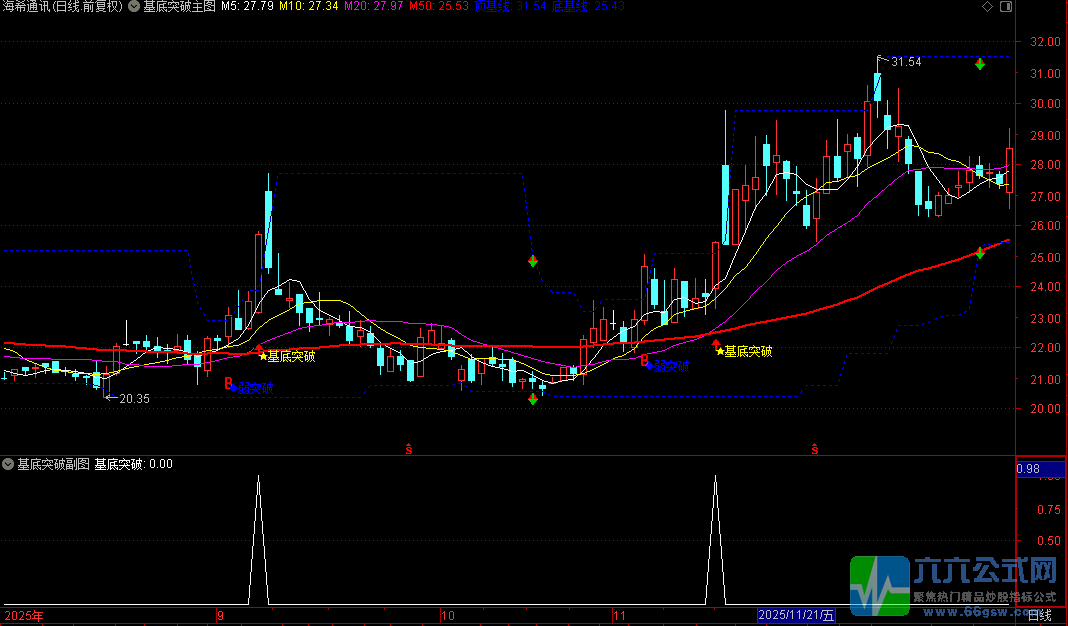1068x626 pixels.
Task: Click the 基底突破副图 sub-chart indicator name
Action: pyautogui.click(x=53, y=464)
